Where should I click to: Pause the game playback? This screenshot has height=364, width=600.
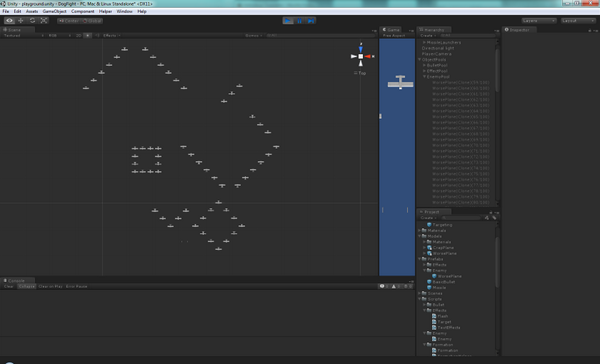(x=300, y=21)
